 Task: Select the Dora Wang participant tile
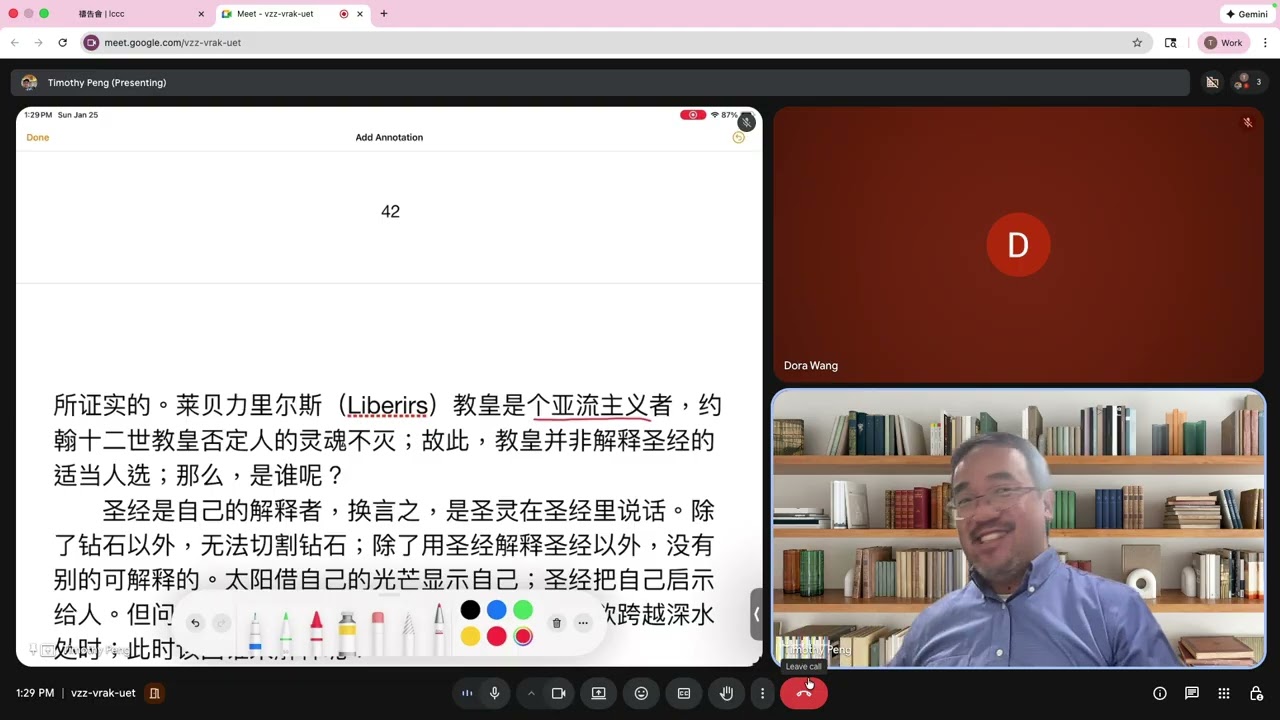1018,243
